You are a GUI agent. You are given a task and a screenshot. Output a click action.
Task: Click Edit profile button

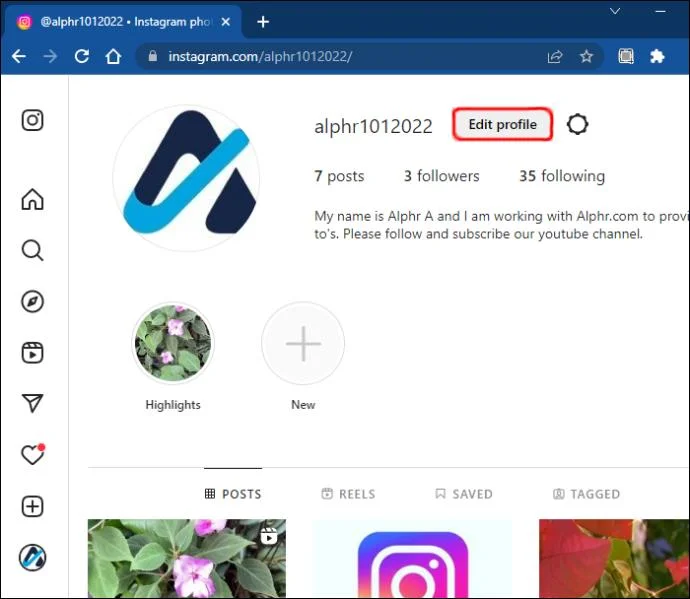[503, 125]
